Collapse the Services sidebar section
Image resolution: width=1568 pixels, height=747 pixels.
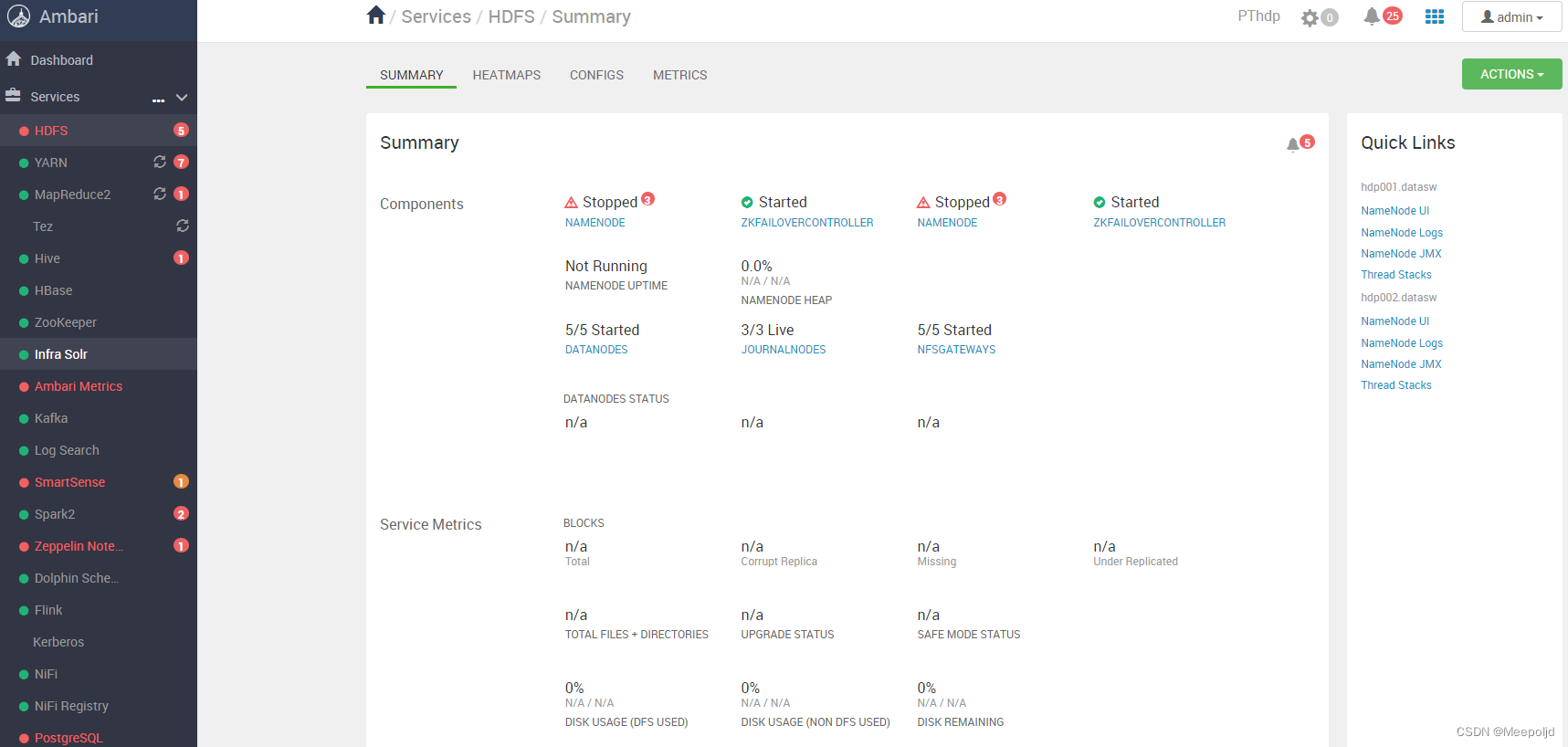182,98
